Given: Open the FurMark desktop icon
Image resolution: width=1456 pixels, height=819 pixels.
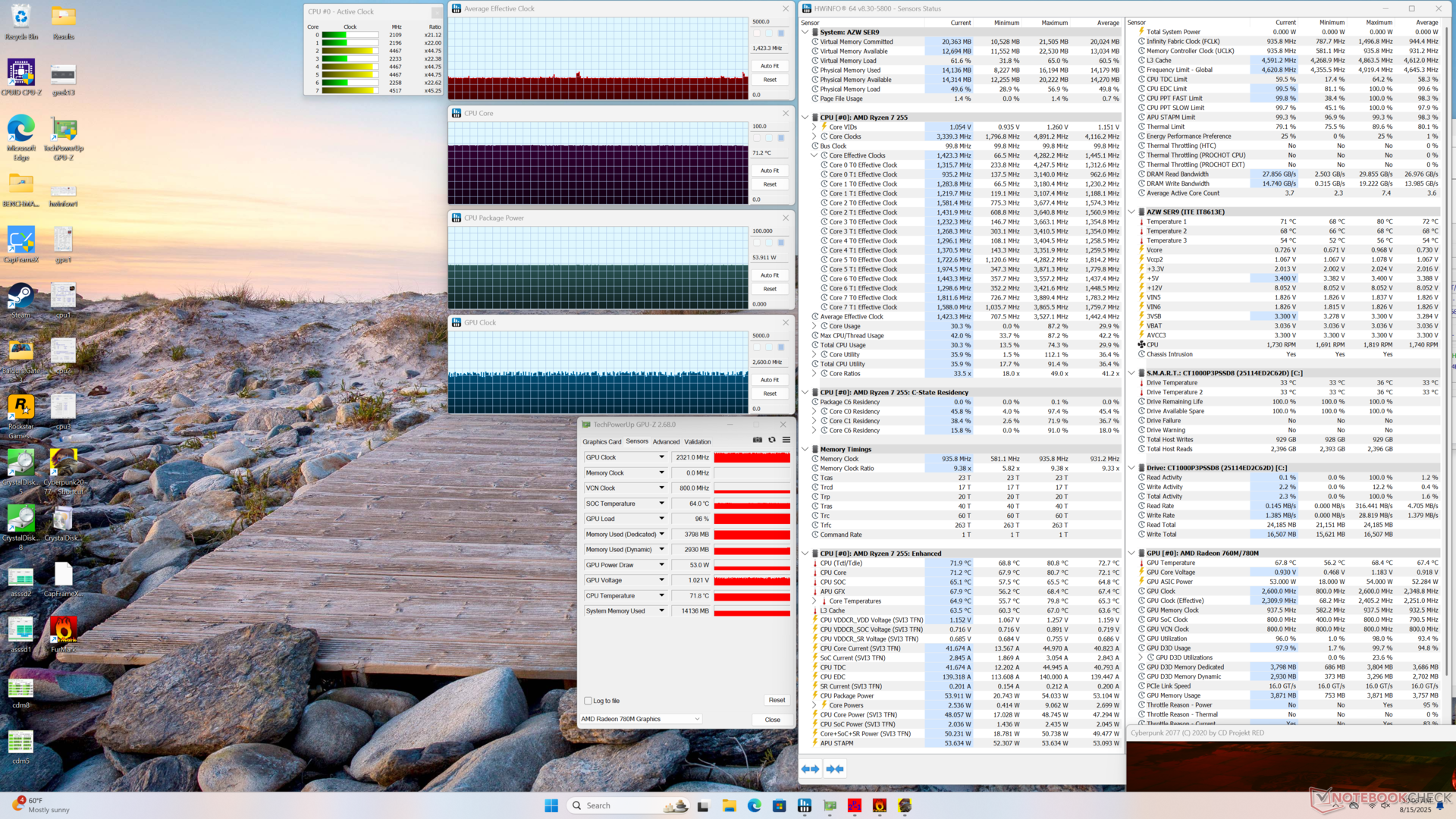Looking at the screenshot, I should click(64, 635).
